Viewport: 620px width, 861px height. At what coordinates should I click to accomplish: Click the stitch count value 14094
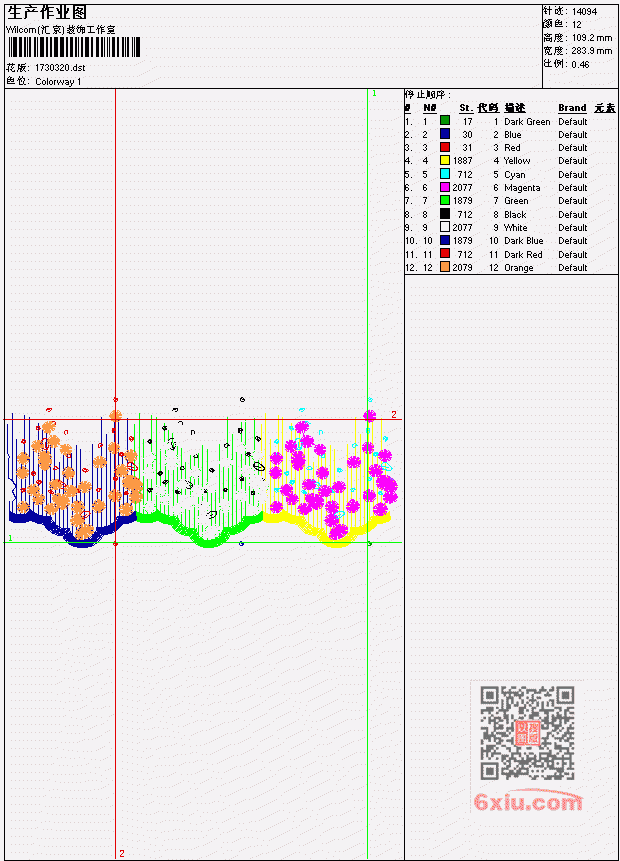click(584, 12)
